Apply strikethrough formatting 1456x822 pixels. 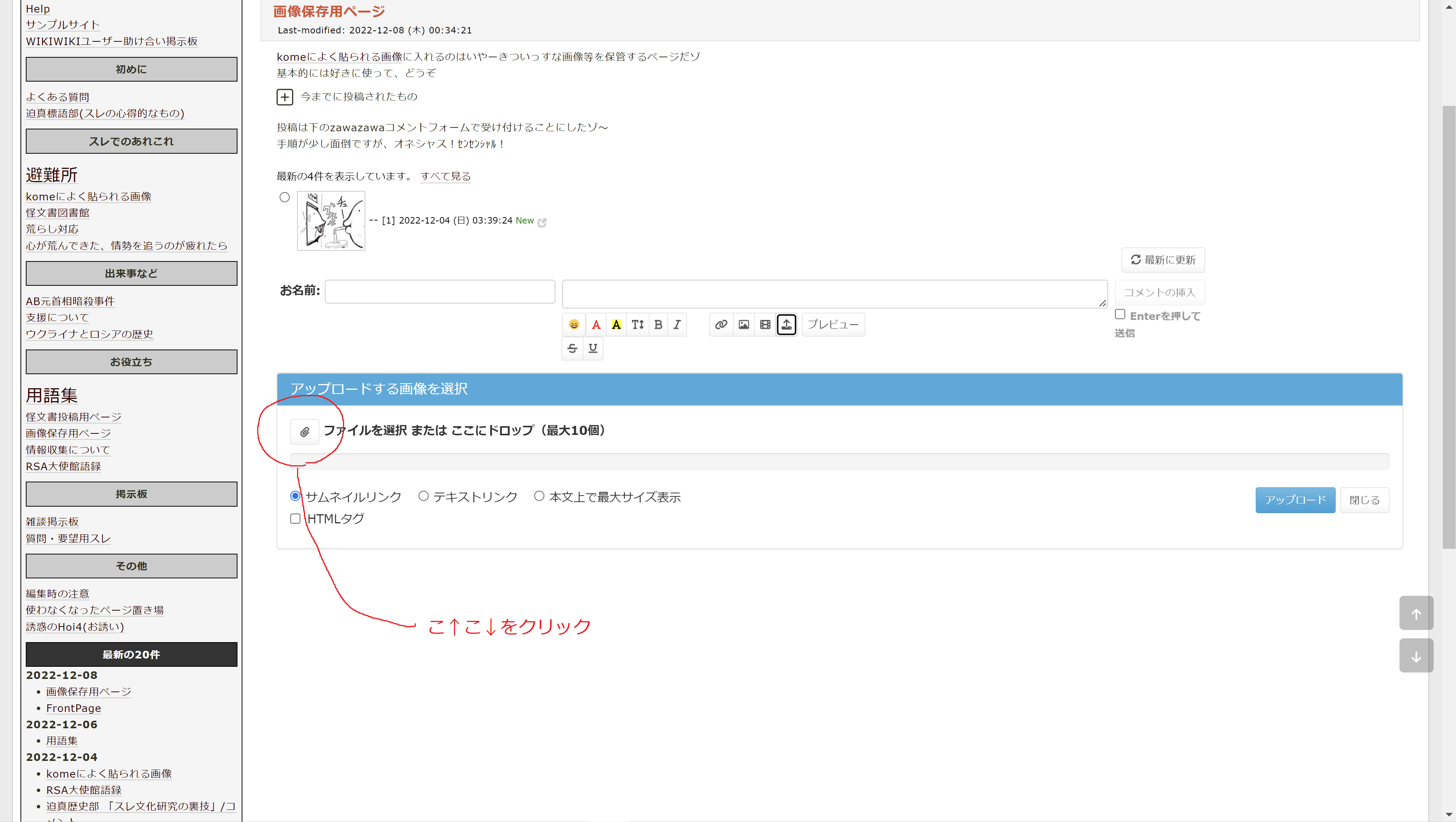click(x=572, y=348)
